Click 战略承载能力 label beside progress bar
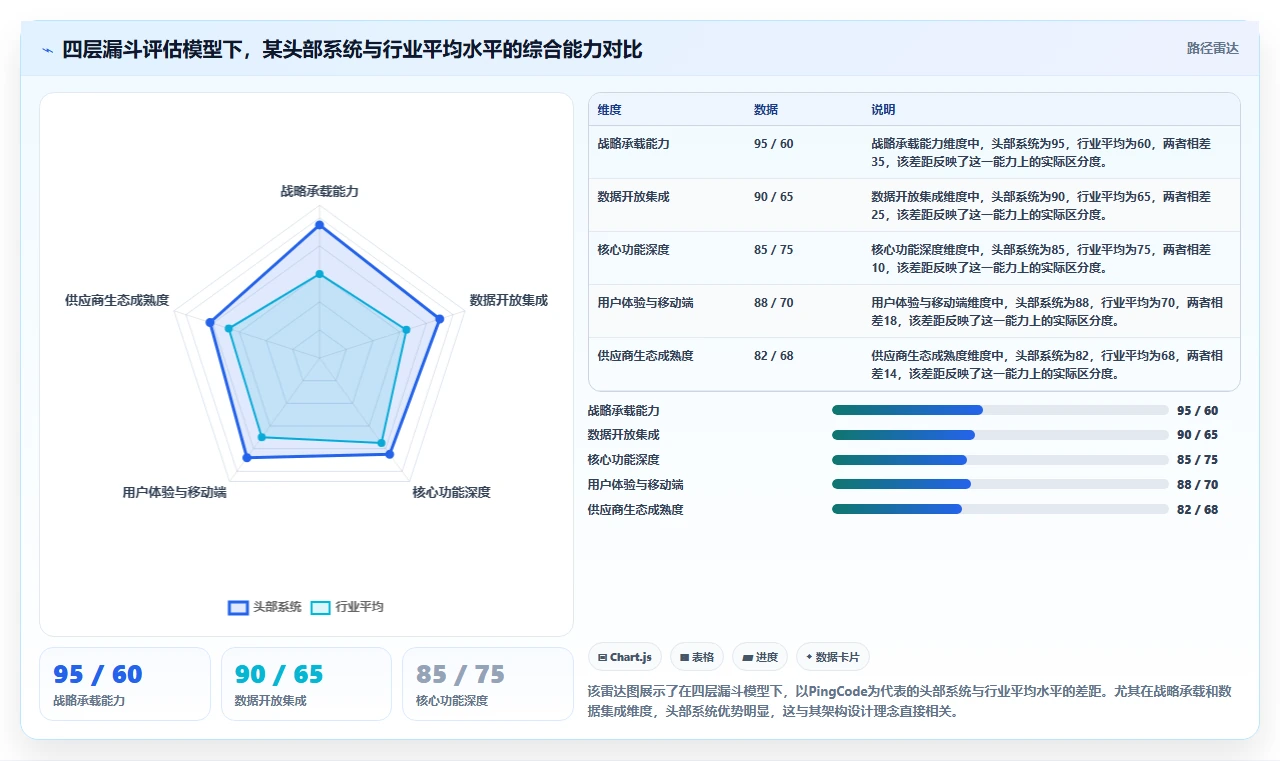Screen dimensions: 1280x761 pyautogui.click(x=623, y=411)
